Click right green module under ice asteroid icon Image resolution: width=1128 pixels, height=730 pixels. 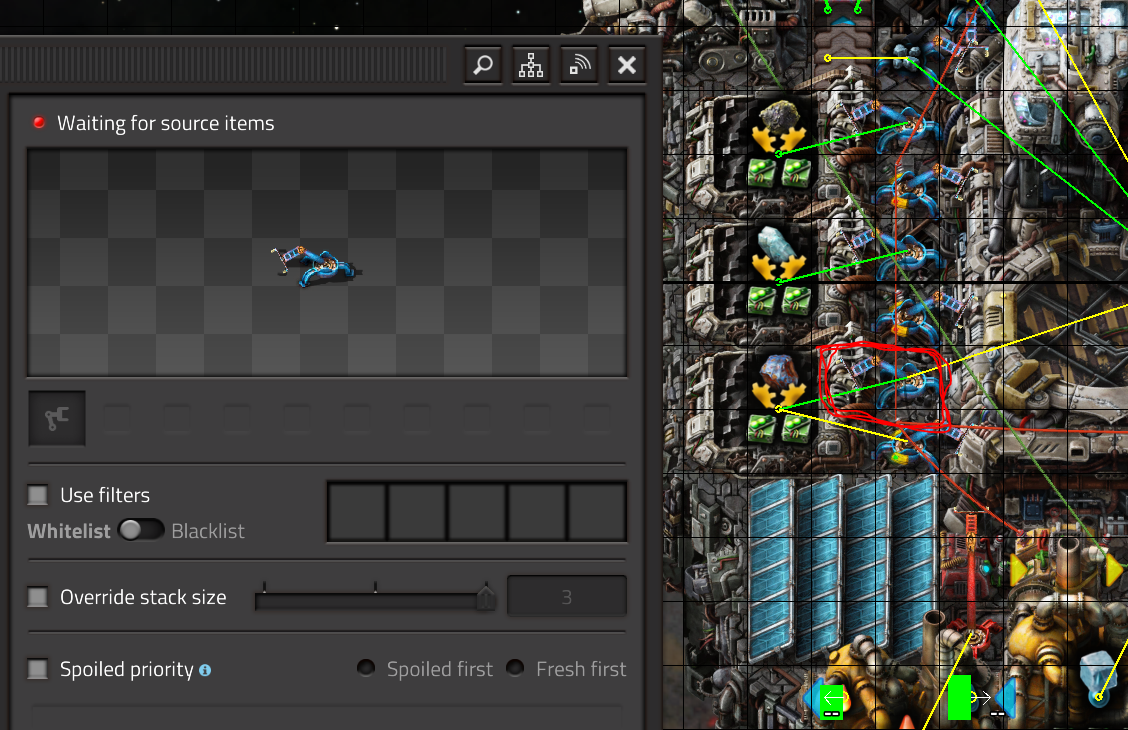pyautogui.click(x=796, y=301)
